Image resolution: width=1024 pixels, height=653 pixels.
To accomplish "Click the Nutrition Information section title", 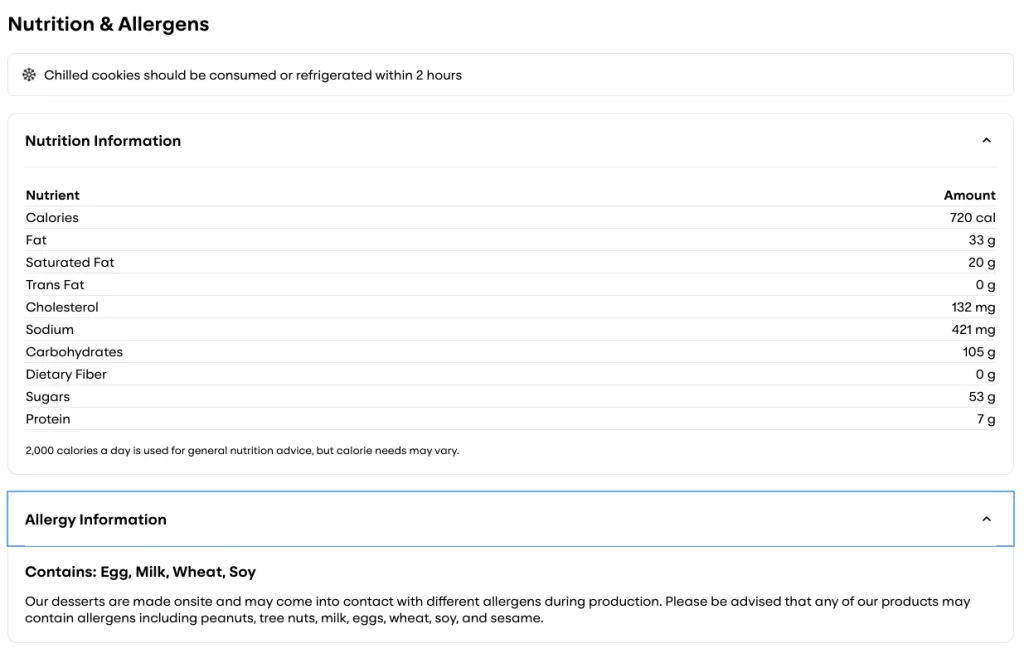I will click(103, 141).
